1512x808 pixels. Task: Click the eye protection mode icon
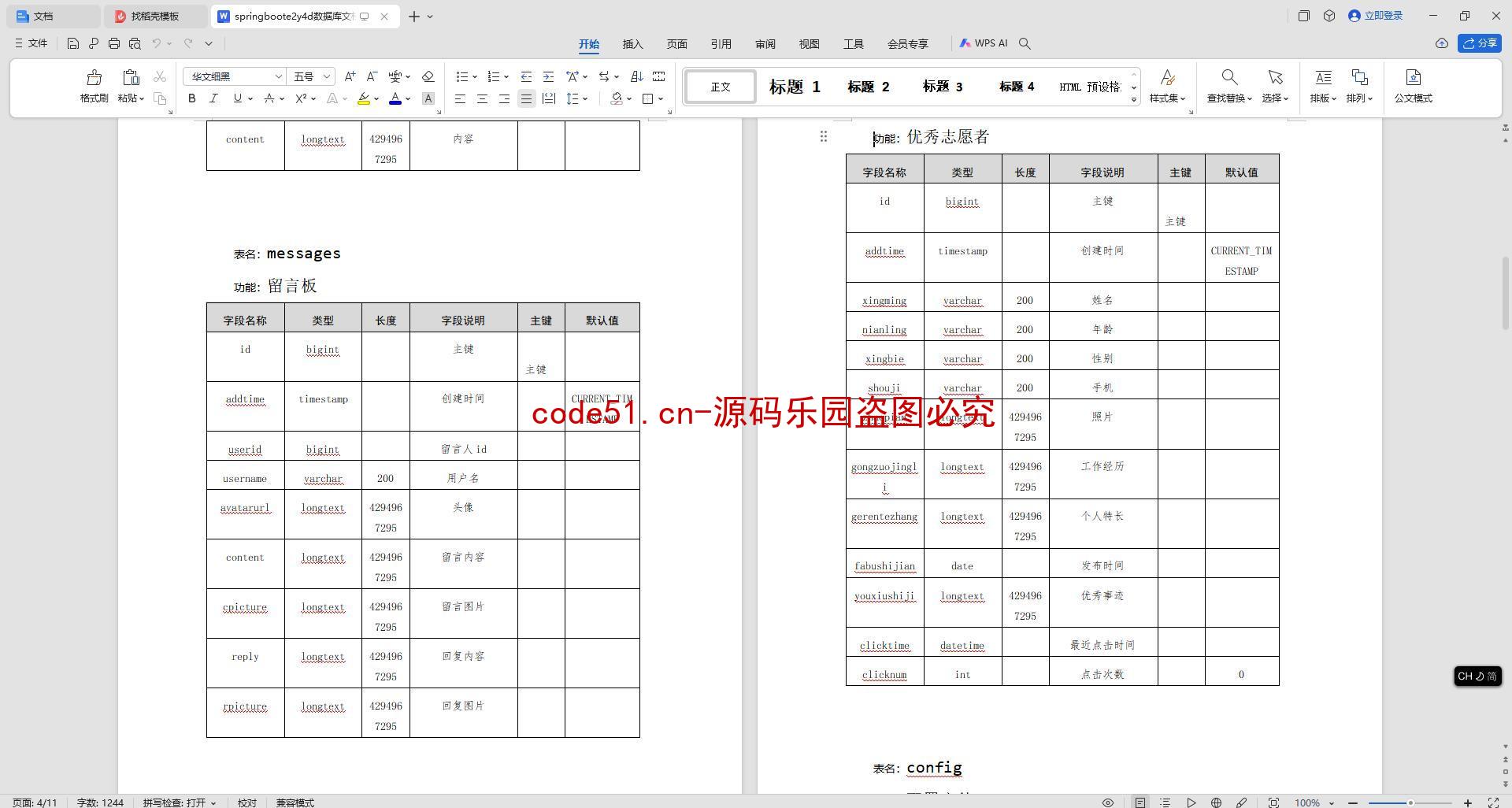[1107, 802]
